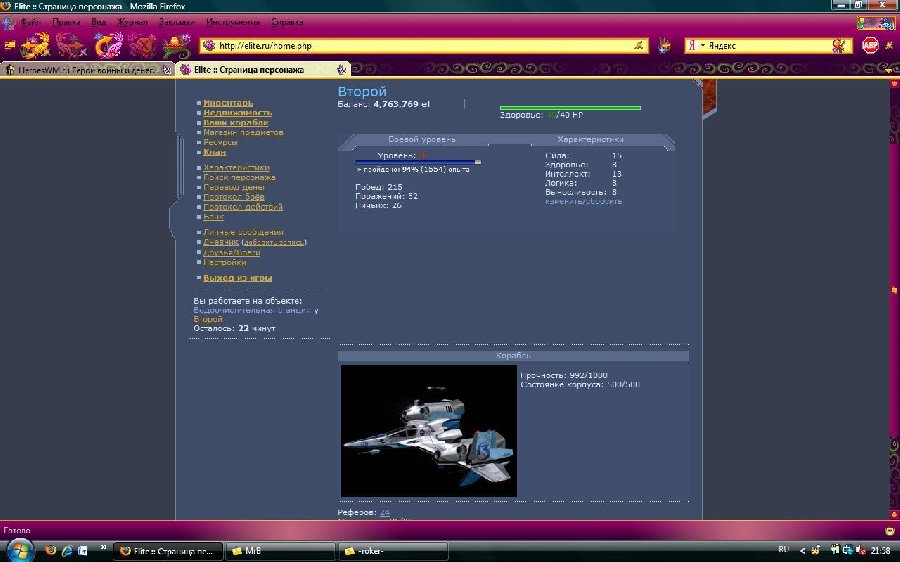Click the level experience progress bar
The image size is (900, 562).
[418, 162]
